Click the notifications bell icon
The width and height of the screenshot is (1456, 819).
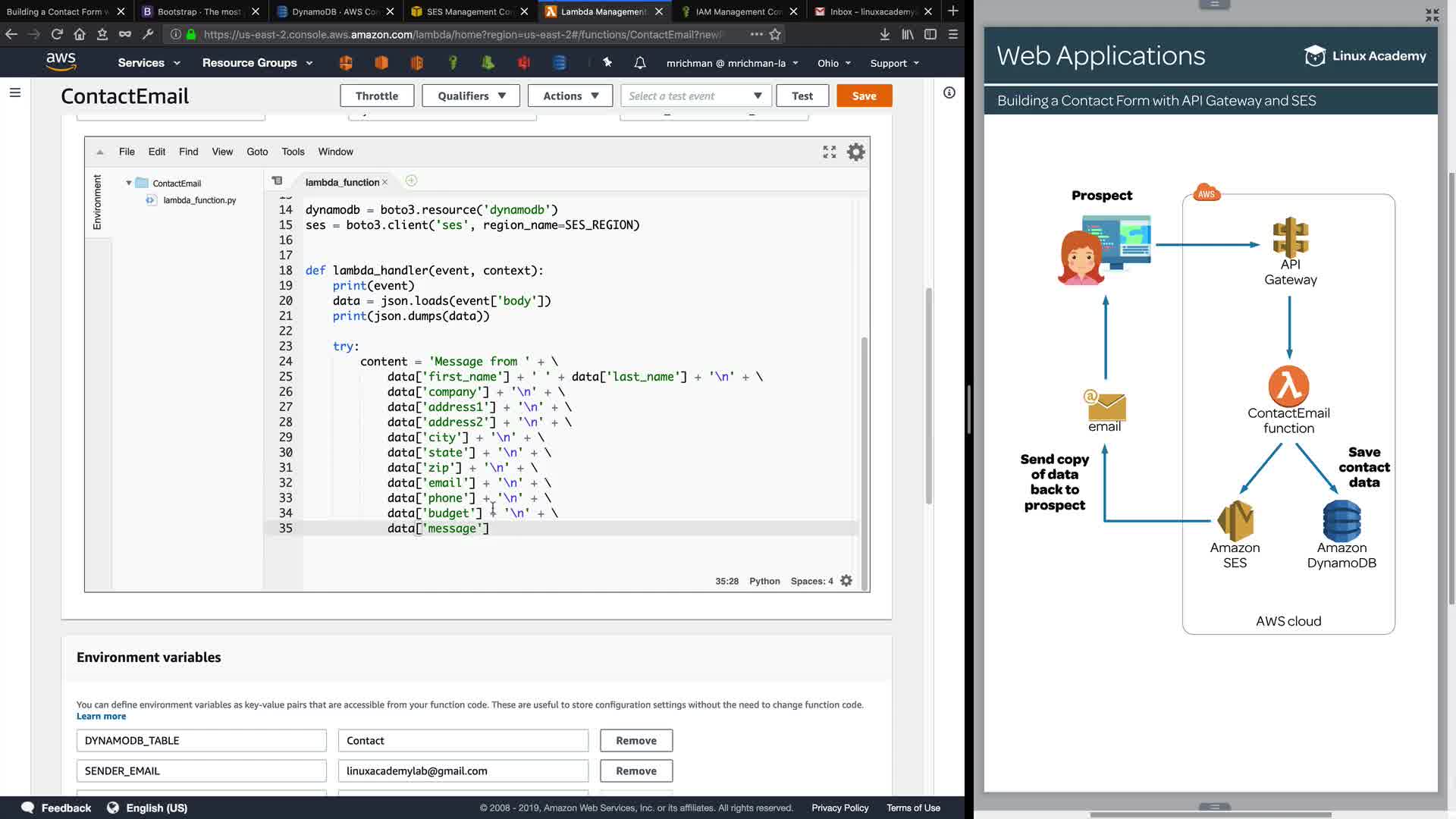640,63
